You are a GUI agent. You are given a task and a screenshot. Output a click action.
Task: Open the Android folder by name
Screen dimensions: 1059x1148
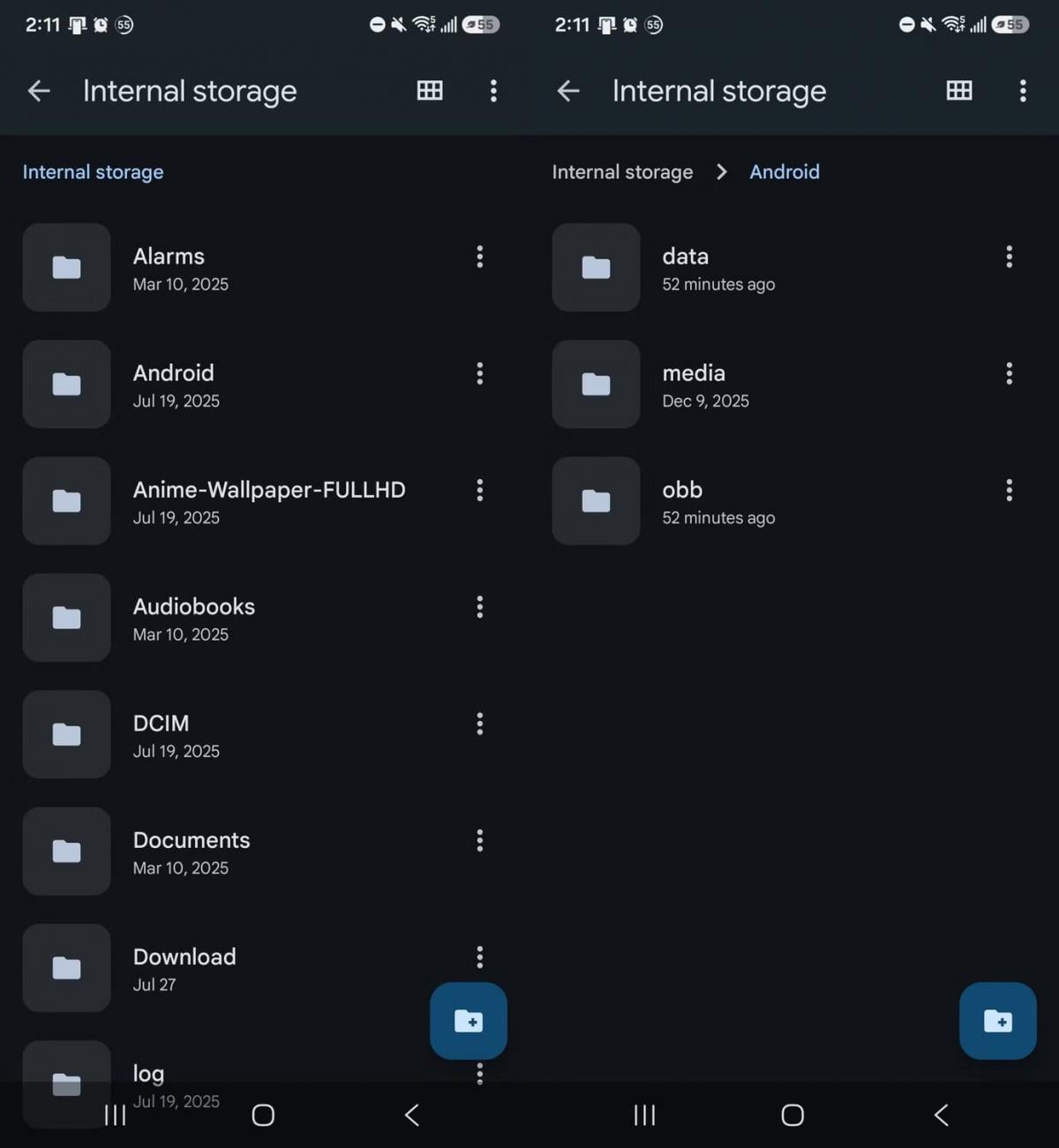click(174, 372)
